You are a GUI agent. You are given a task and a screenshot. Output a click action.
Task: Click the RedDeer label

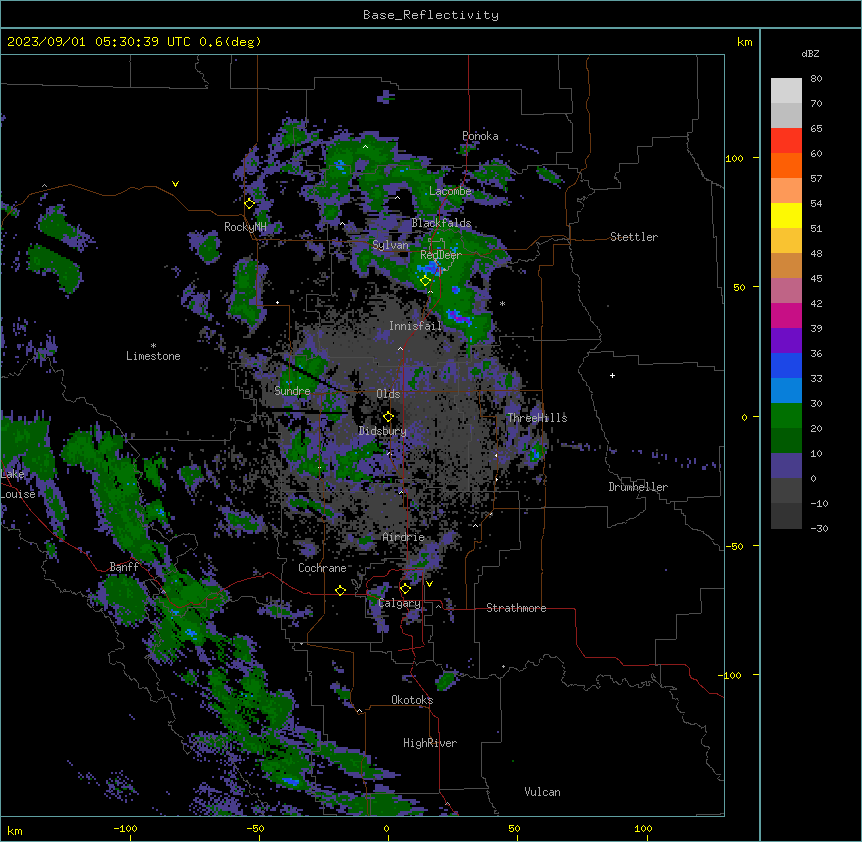coord(441,255)
